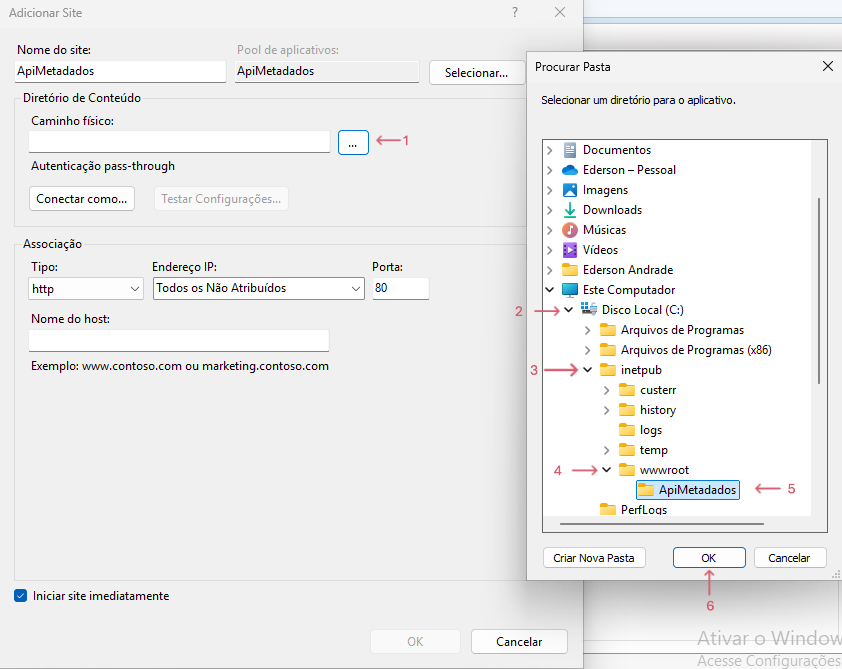Click the Caminho físico text field

click(179, 142)
